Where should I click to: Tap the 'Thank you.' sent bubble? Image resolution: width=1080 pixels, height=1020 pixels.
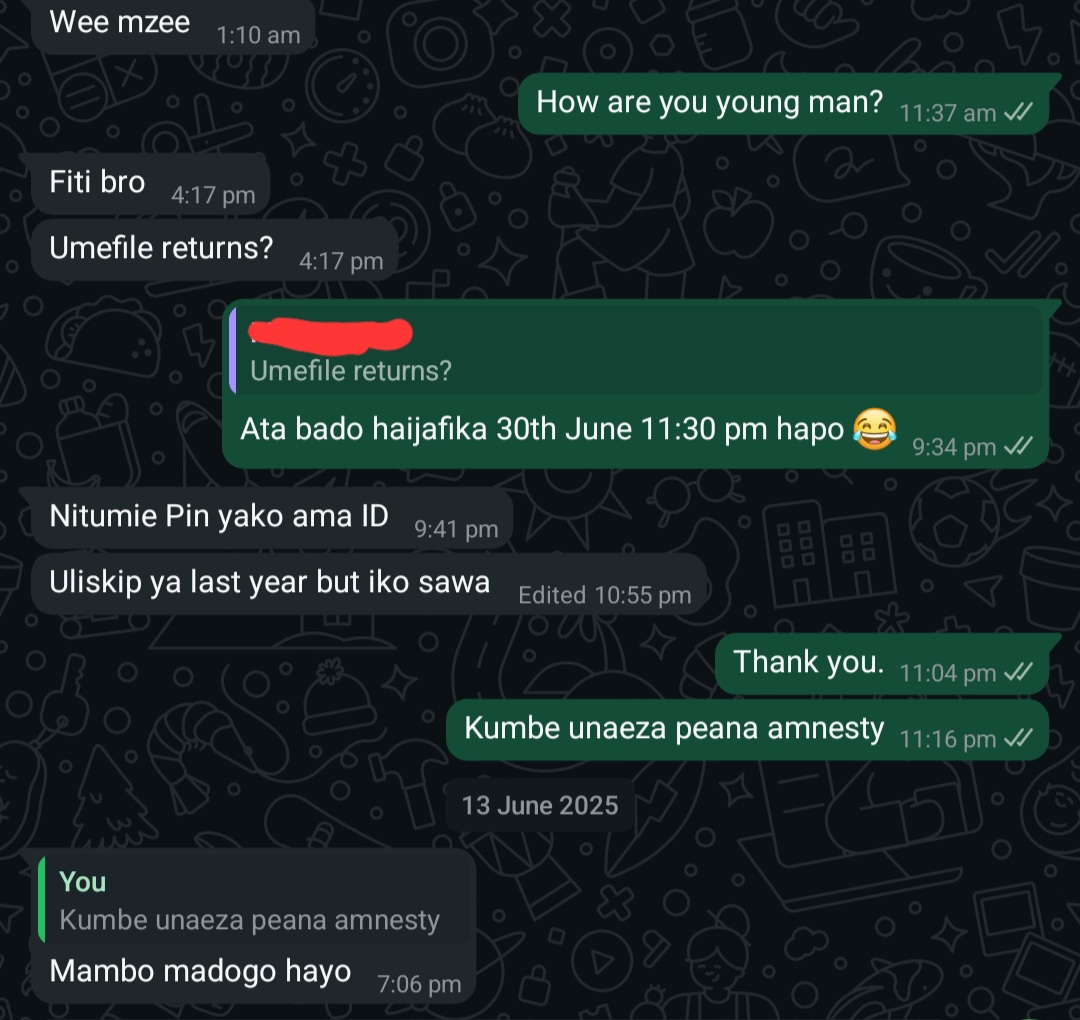[808, 662]
